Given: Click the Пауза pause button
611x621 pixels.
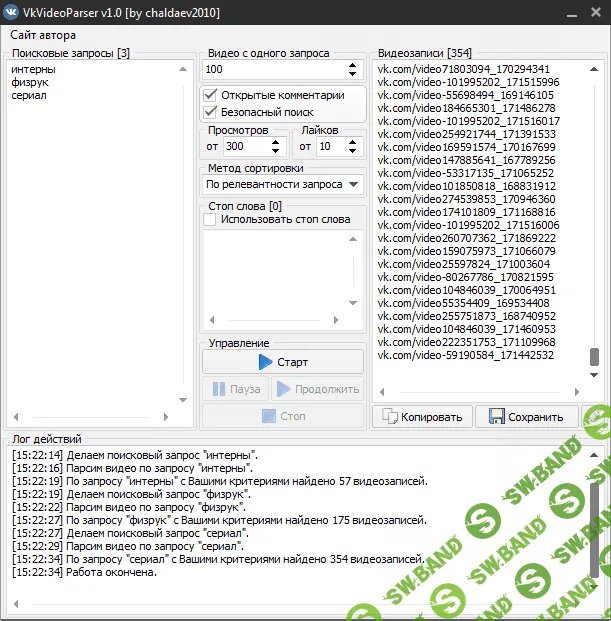Looking at the screenshot, I should click(237, 389).
